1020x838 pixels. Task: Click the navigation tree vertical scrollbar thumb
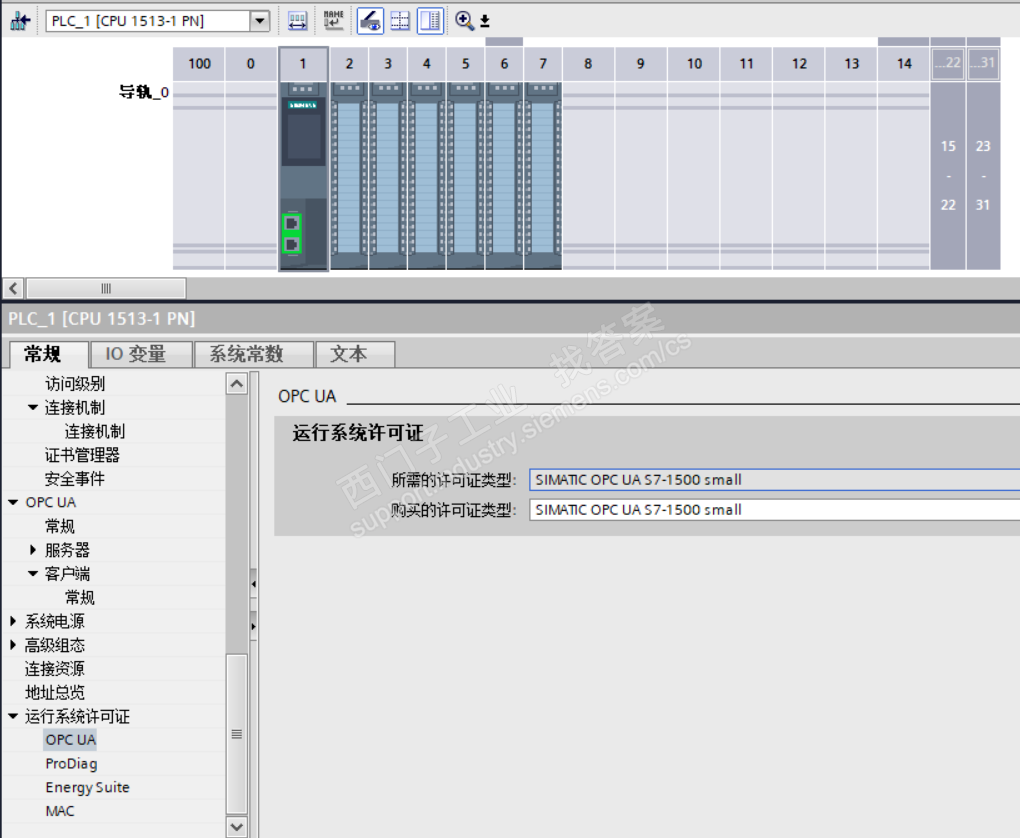point(237,734)
